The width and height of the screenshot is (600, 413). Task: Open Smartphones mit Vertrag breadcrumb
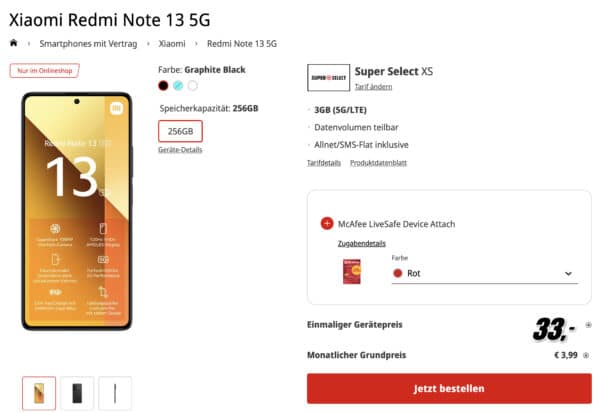(88, 44)
